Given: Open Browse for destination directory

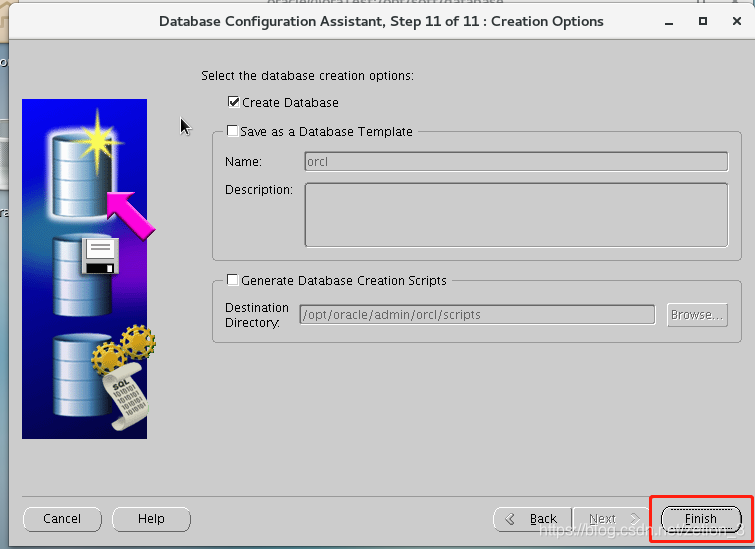Looking at the screenshot, I should 697,314.
